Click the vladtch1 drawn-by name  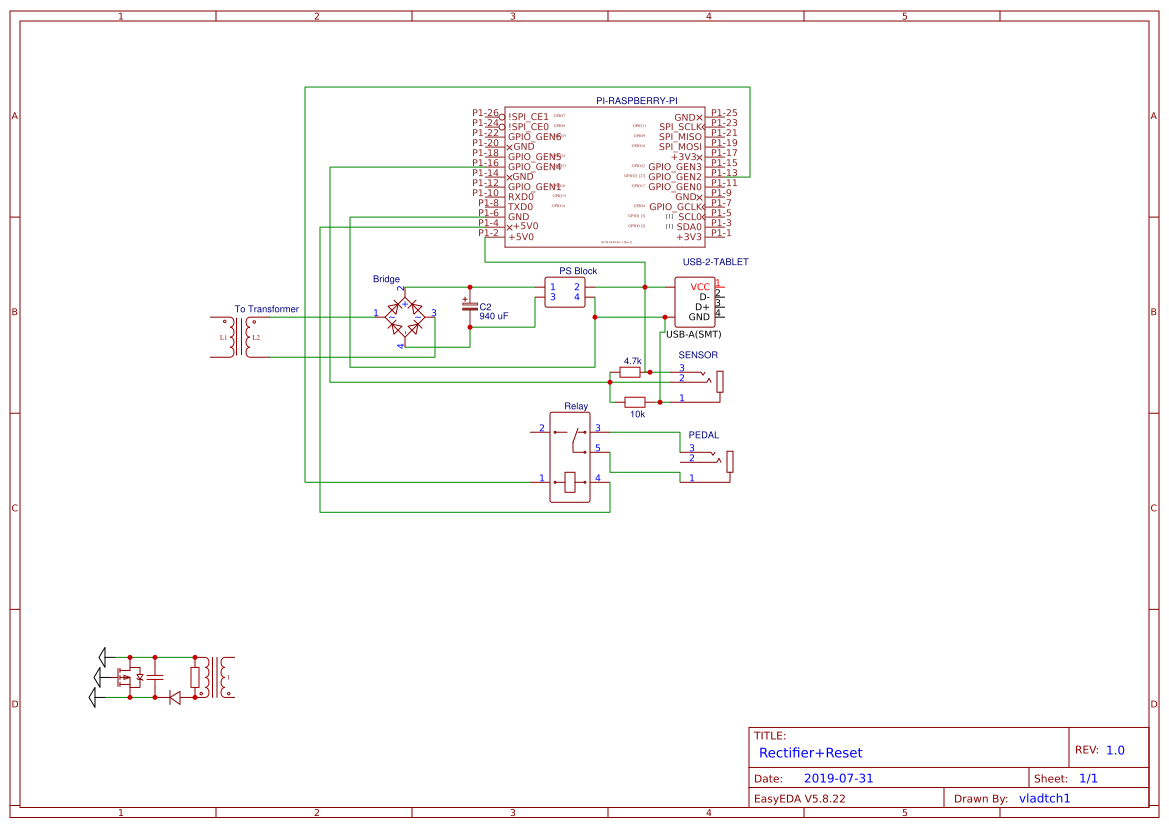click(1044, 798)
